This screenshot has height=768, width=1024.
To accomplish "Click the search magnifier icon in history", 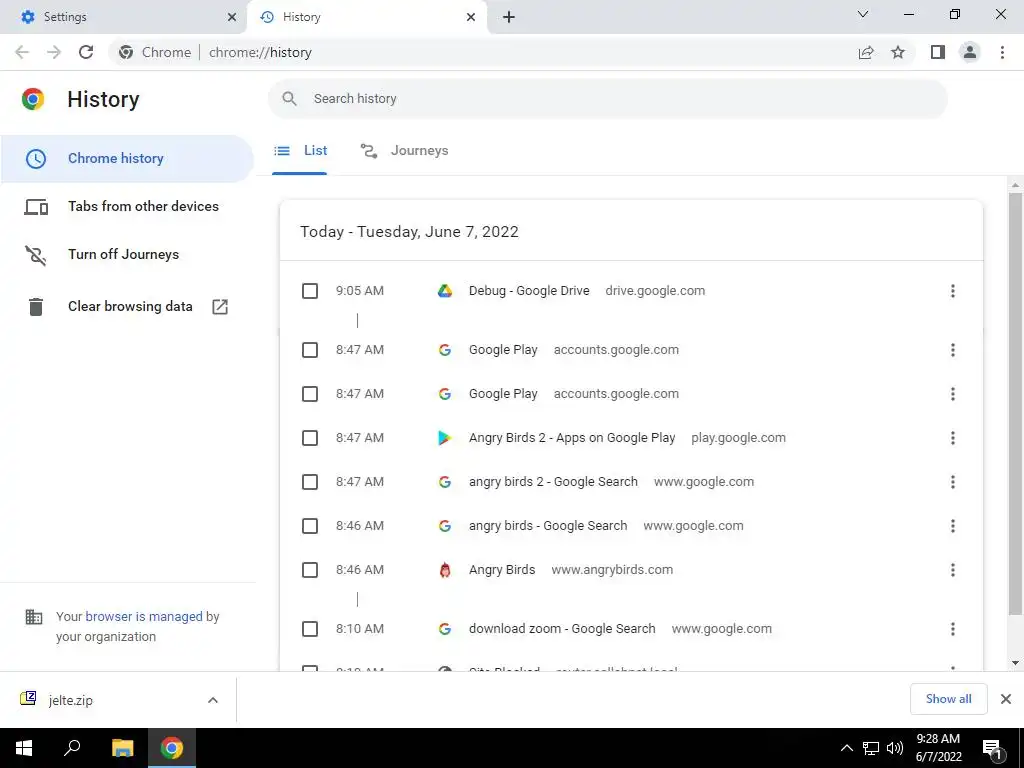I will pyautogui.click(x=289, y=99).
